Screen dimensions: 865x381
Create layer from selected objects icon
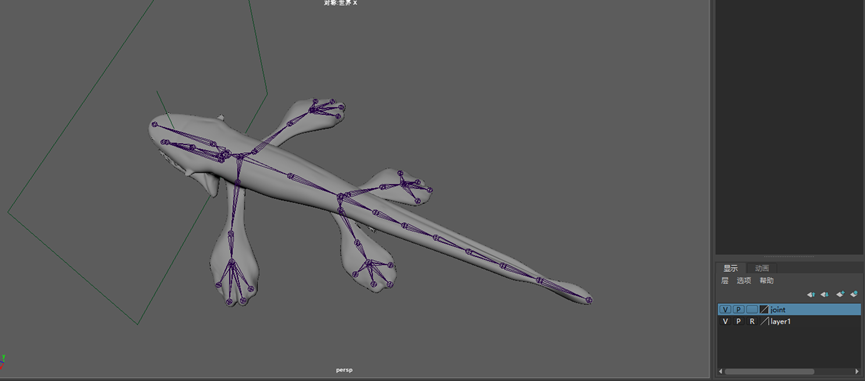(x=854, y=294)
